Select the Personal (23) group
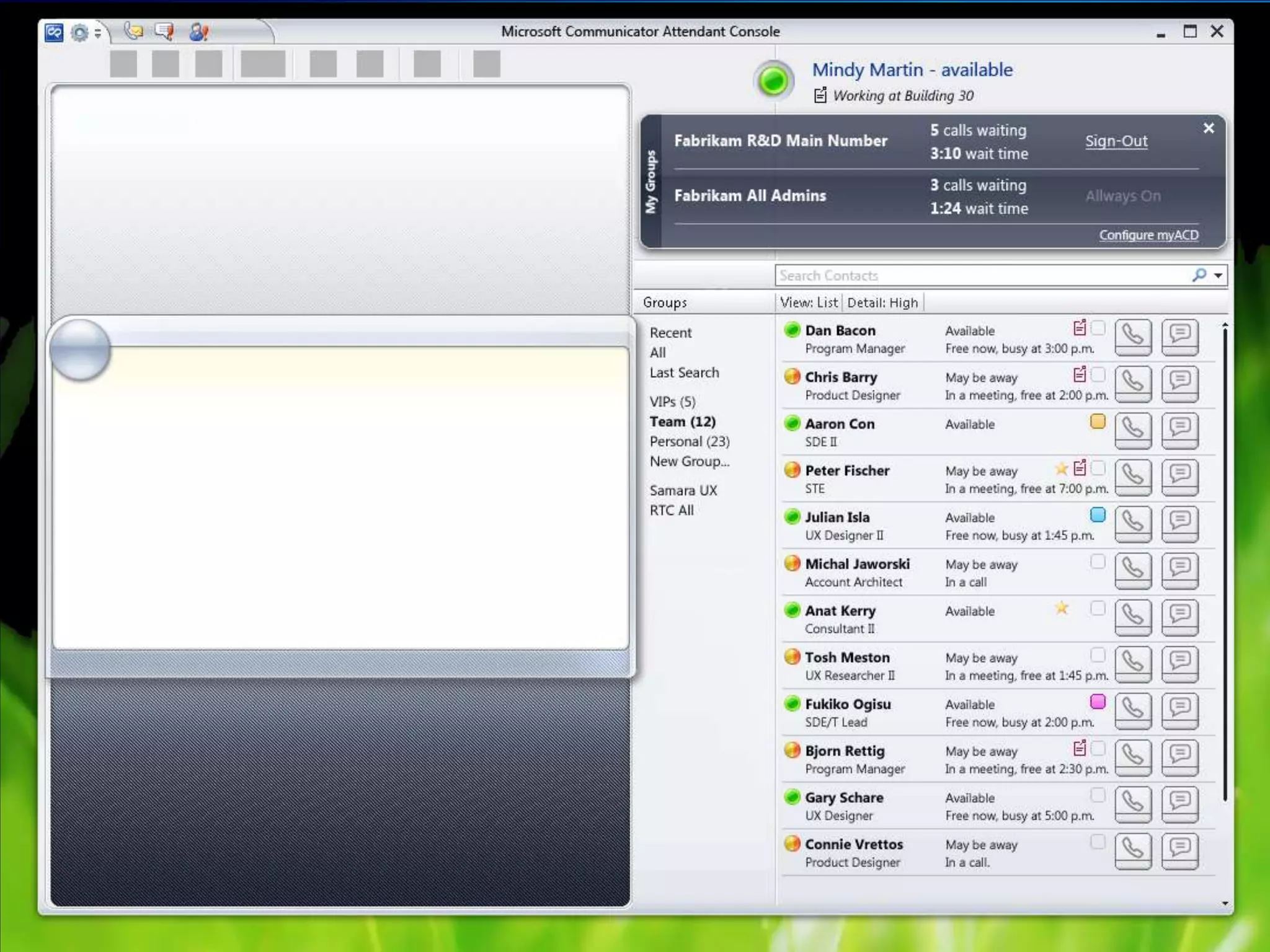The image size is (1270, 952). (689, 441)
